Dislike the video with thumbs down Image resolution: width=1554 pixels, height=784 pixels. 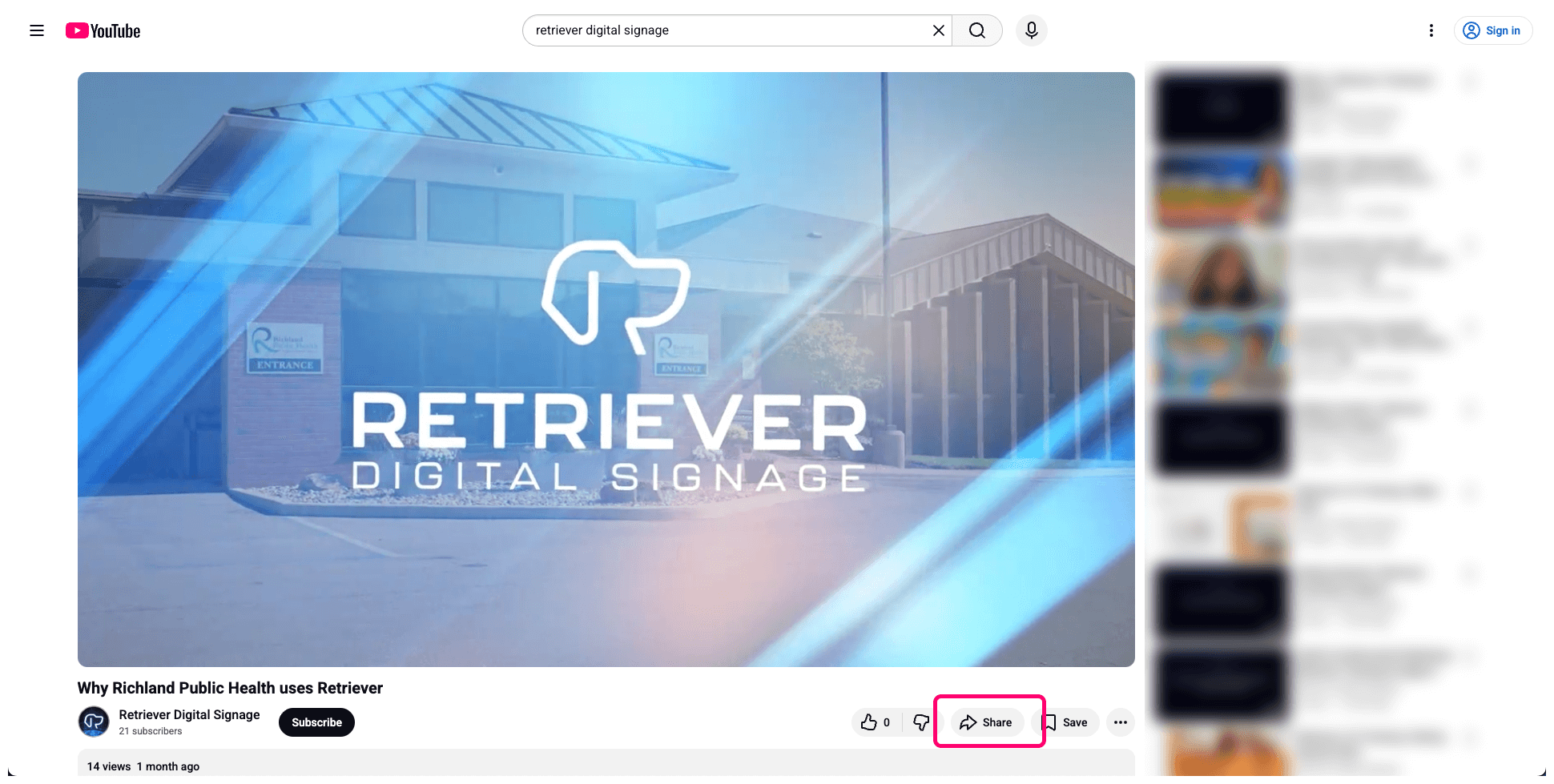(921, 722)
